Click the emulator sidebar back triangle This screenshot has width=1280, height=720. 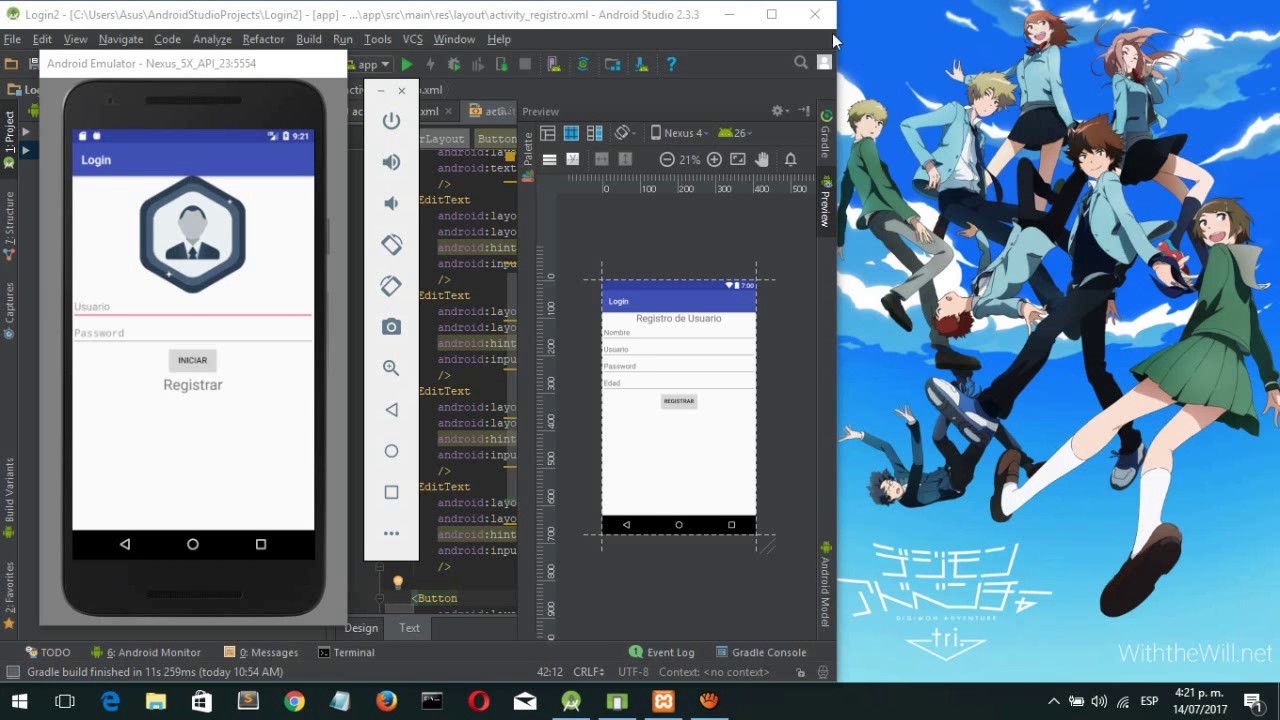pyautogui.click(x=391, y=409)
